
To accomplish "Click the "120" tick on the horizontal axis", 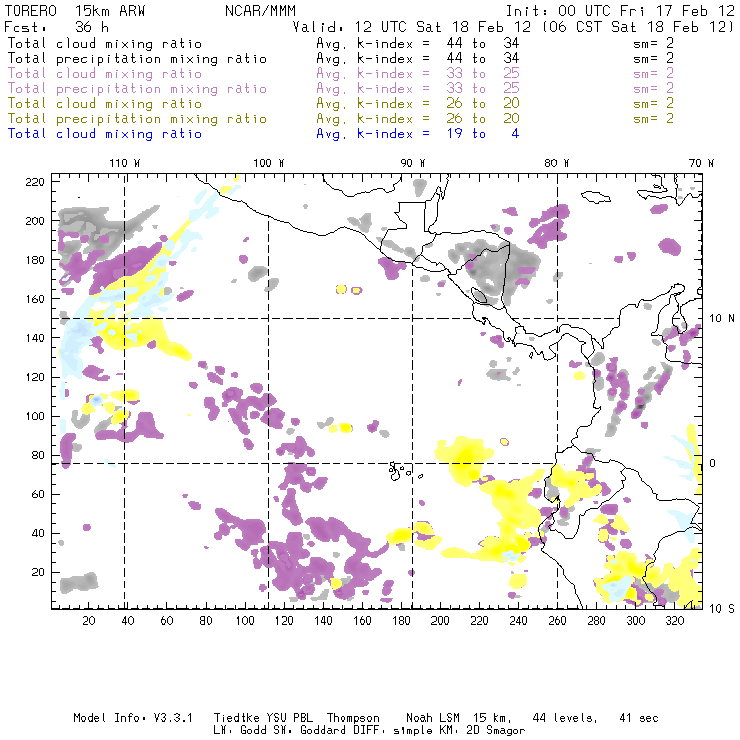I will pyautogui.click(x=284, y=621).
